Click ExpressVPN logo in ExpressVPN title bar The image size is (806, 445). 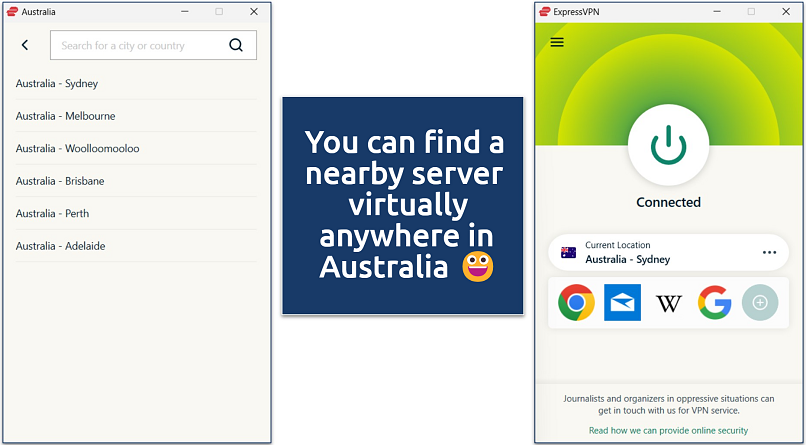click(x=544, y=11)
